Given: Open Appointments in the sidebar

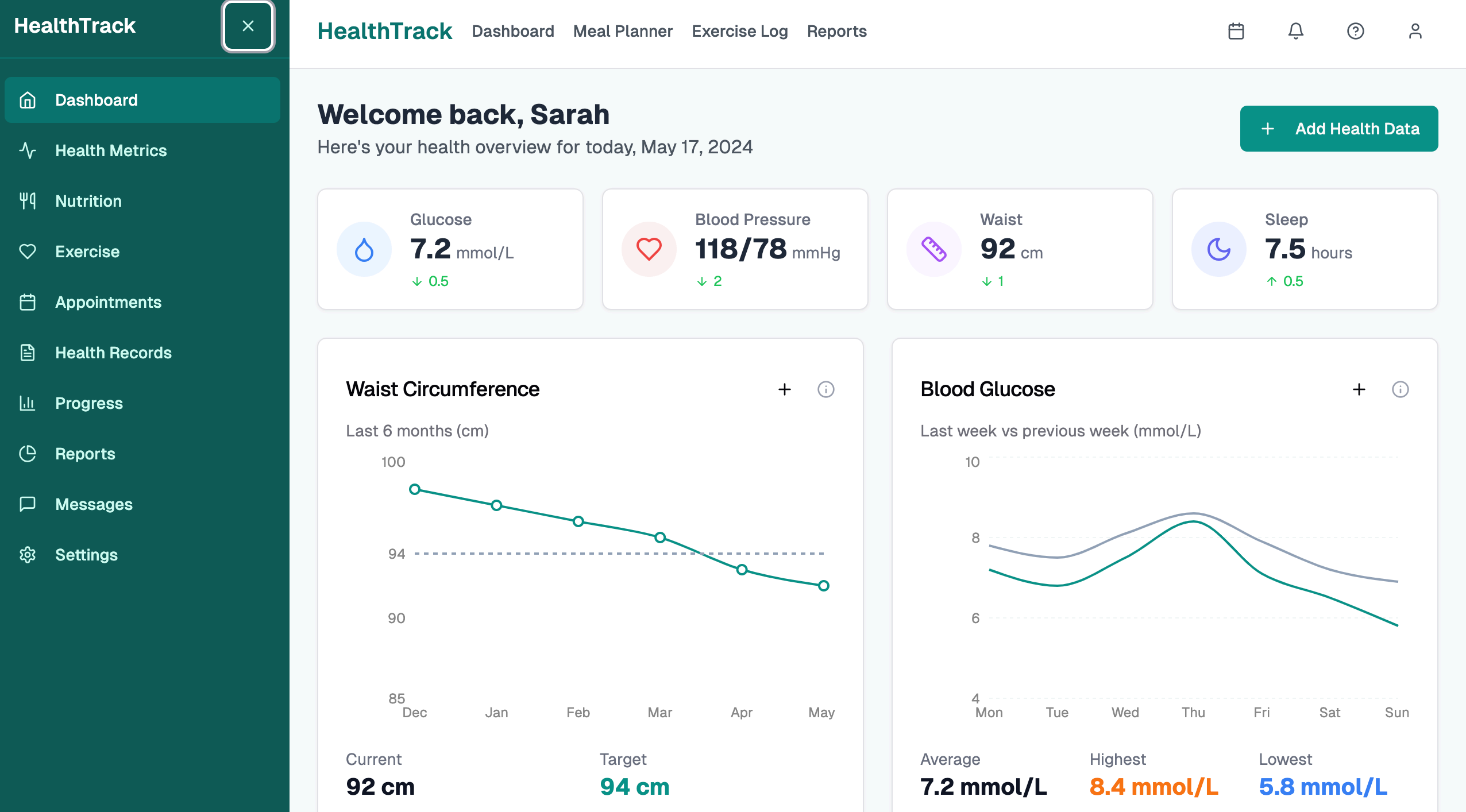Looking at the screenshot, I should coord(142,302).
